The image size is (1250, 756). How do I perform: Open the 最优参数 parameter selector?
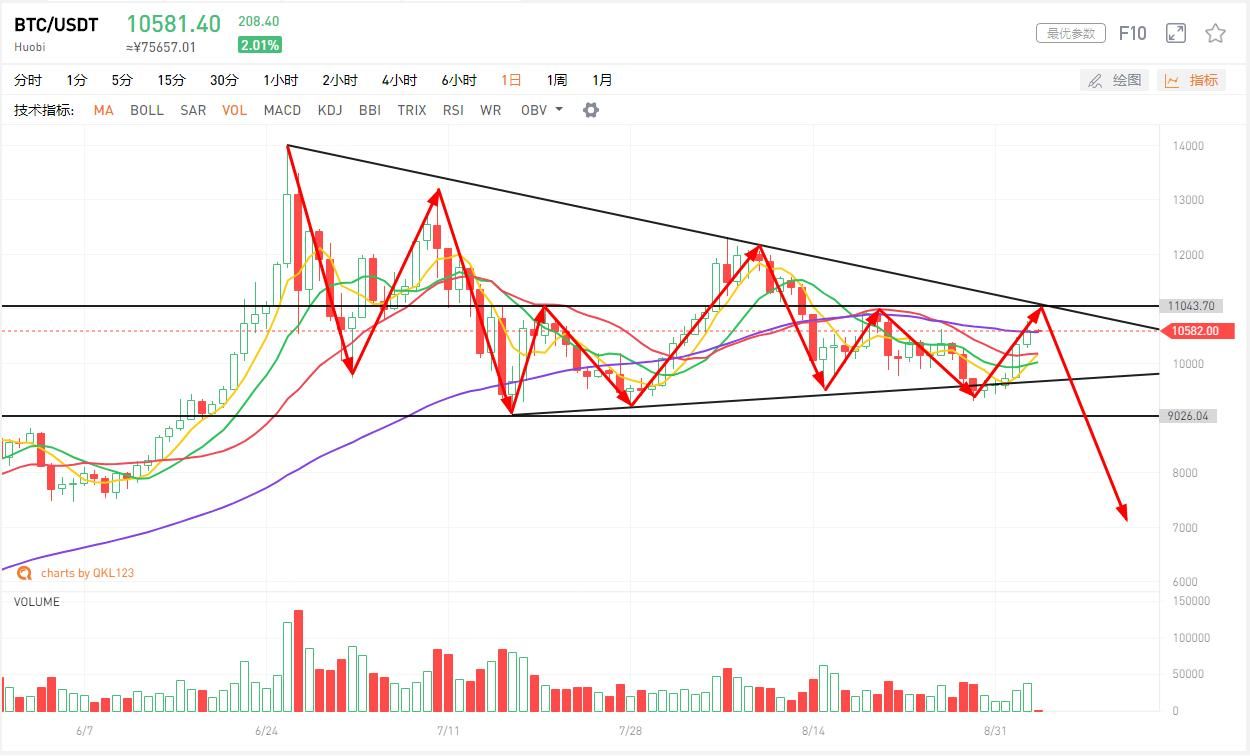coord(1071,33)
